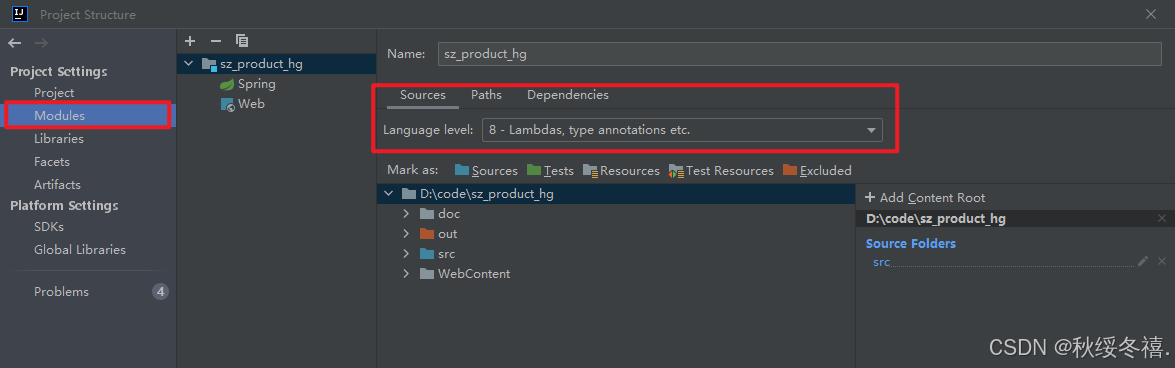Image resolution: width=1175 pixels, height=368 pixels.
Task: Click the forward navigation arrow
Action: pyautogui.click(x=41, y=43)
